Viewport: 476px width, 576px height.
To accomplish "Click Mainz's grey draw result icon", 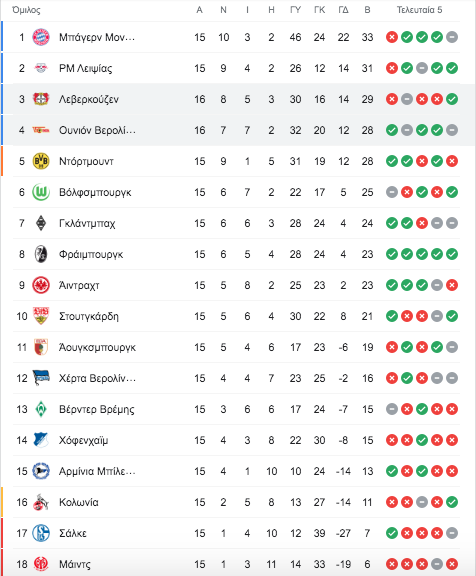I will (x=437, y=564).
